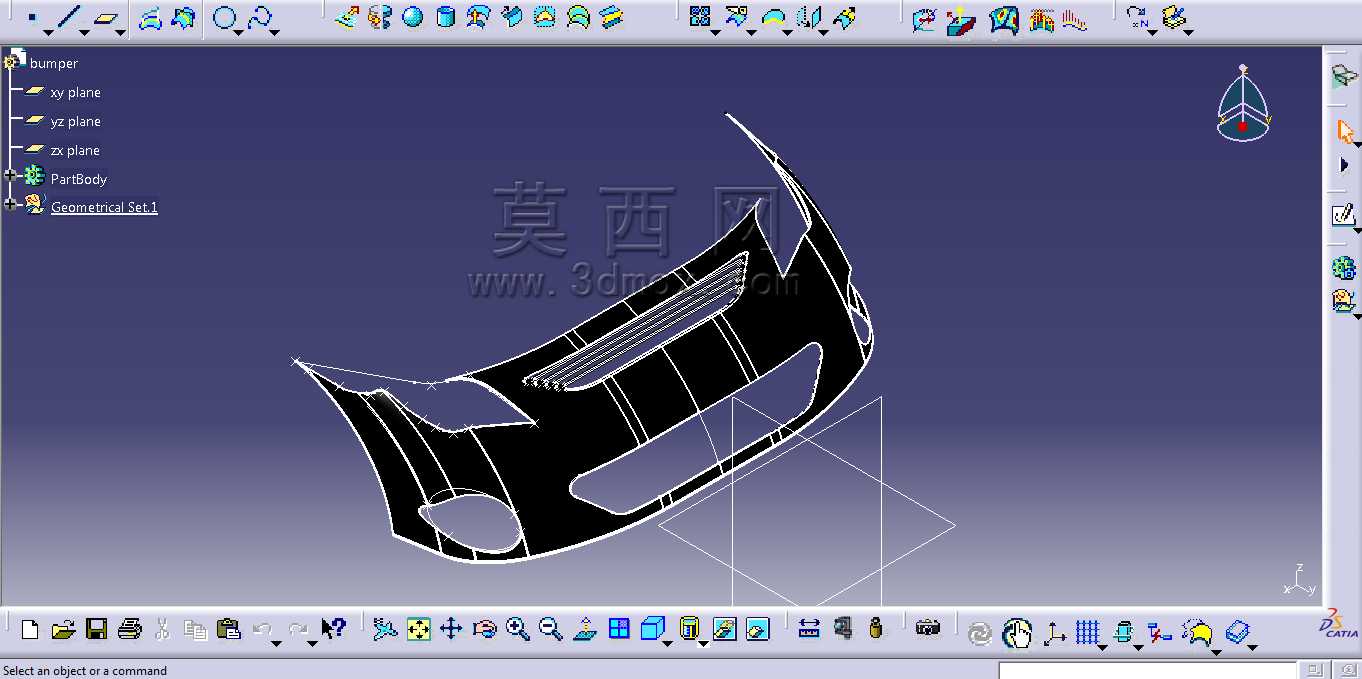Click the Paste icon

pos(229,629)
